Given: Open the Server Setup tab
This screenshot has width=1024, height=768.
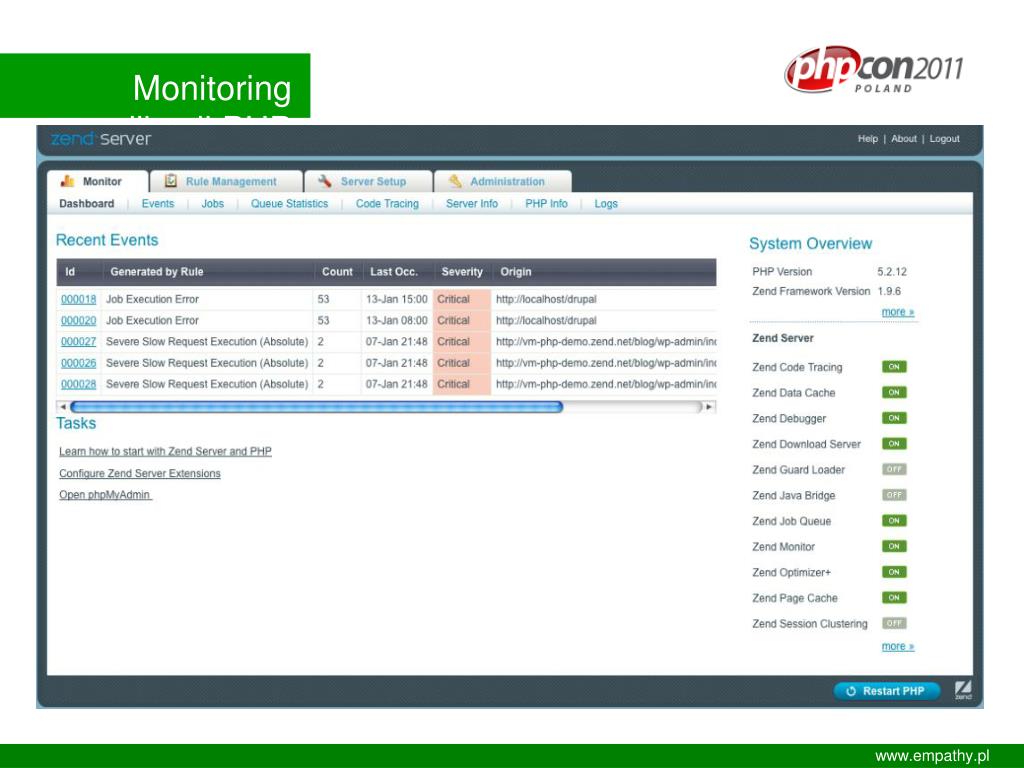Looking at the screenshot, I should pos(368,182).
